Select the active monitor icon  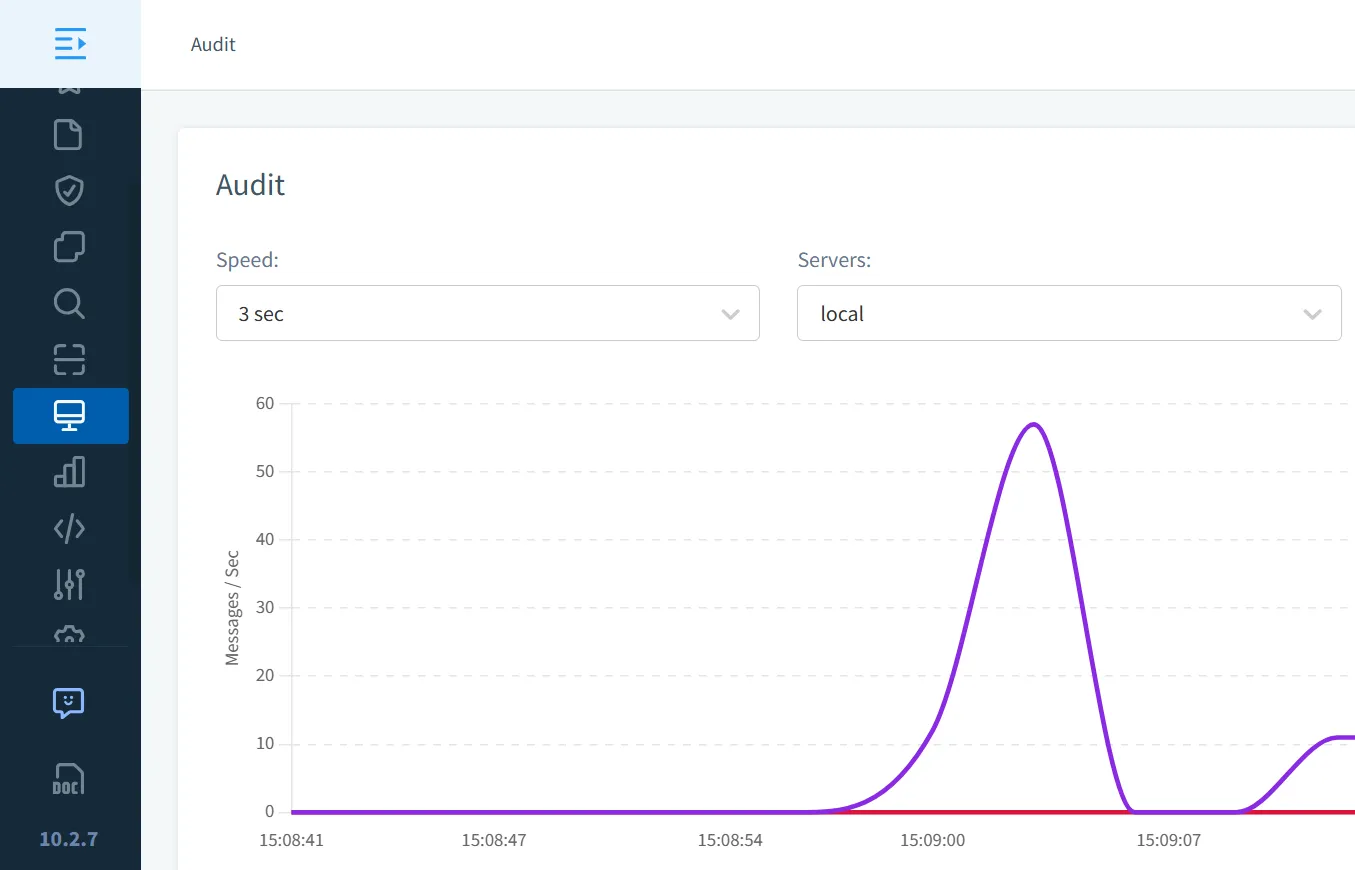coord(70,415)
